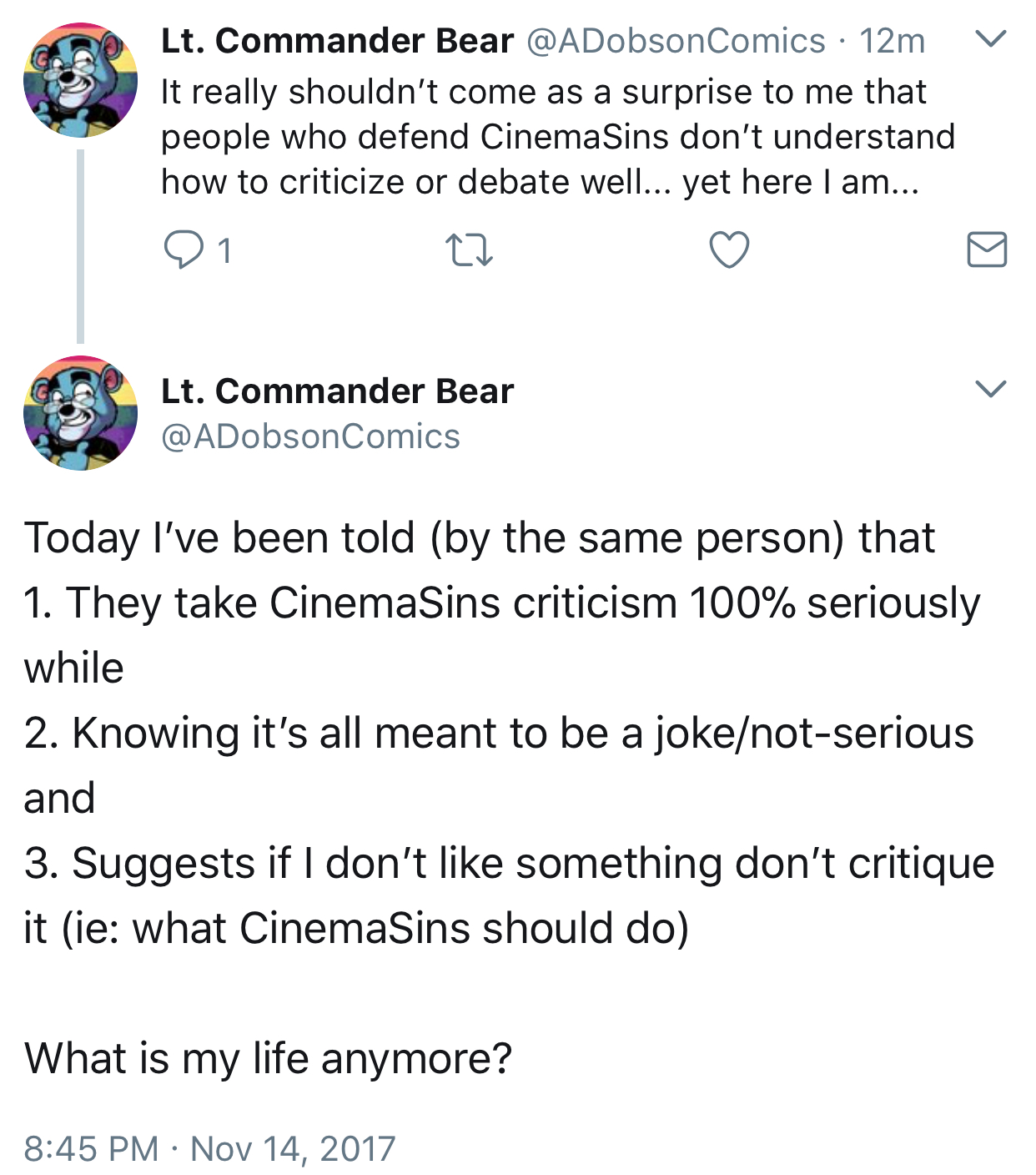Open Lt. Commander Bear name in first tweet

tap(337, 41)
